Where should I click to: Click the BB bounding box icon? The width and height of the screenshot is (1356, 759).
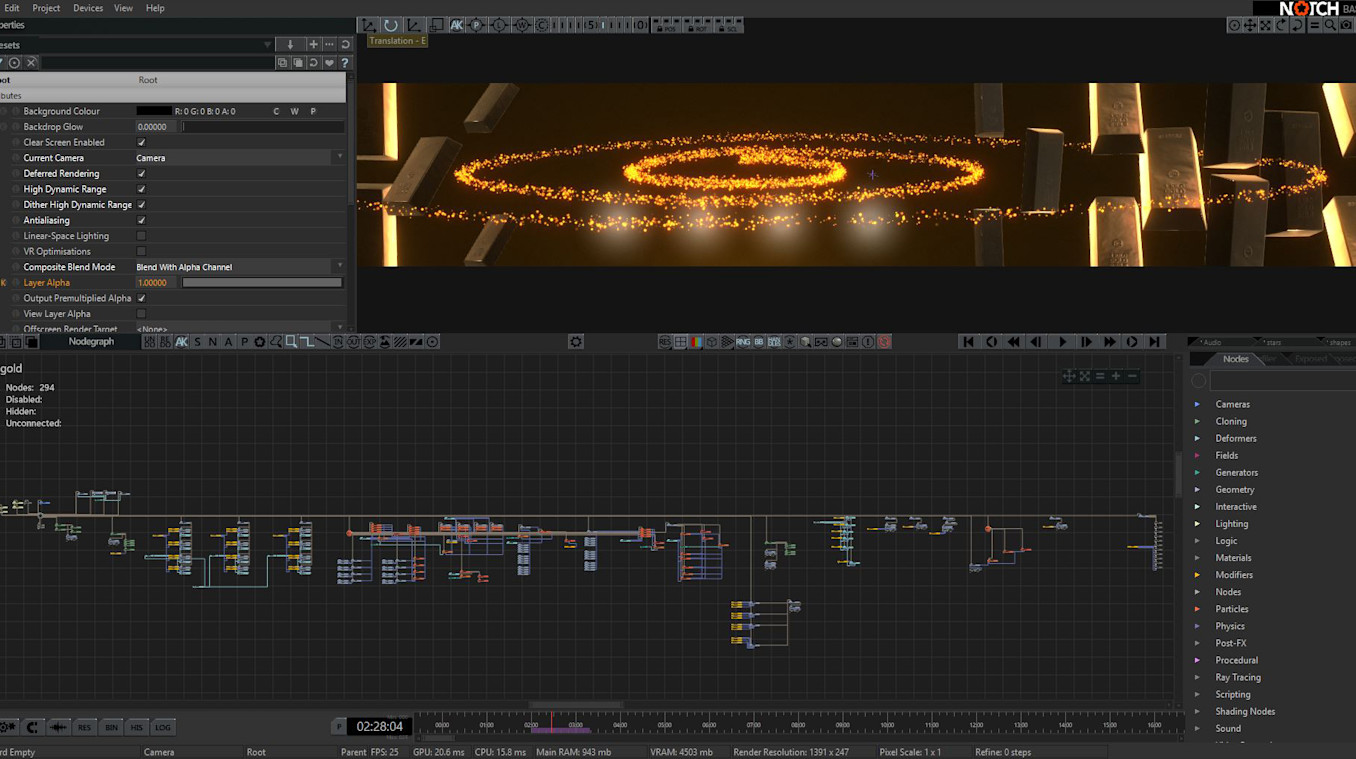pyautogui.click(x=759, y=342)
